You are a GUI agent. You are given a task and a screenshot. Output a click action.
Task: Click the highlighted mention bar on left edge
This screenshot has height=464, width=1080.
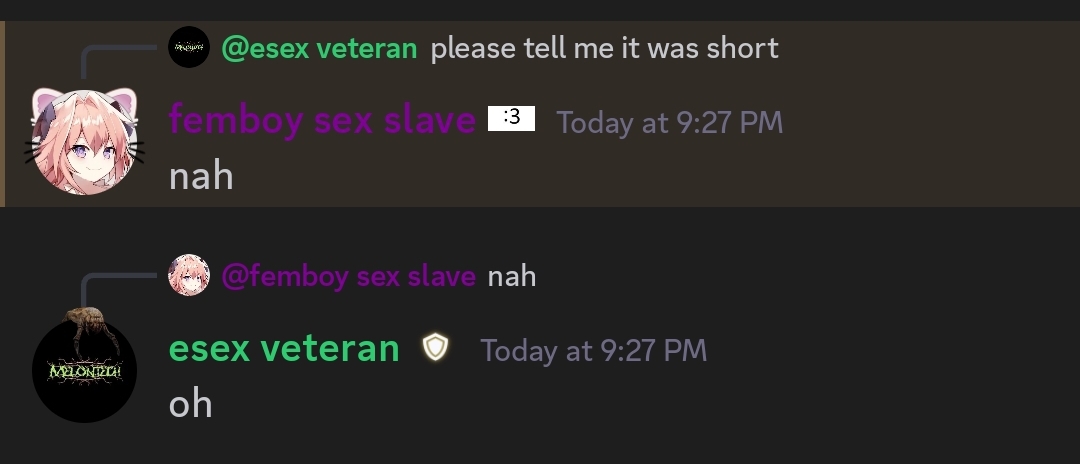pyautogui.click(x=2, y=114)
